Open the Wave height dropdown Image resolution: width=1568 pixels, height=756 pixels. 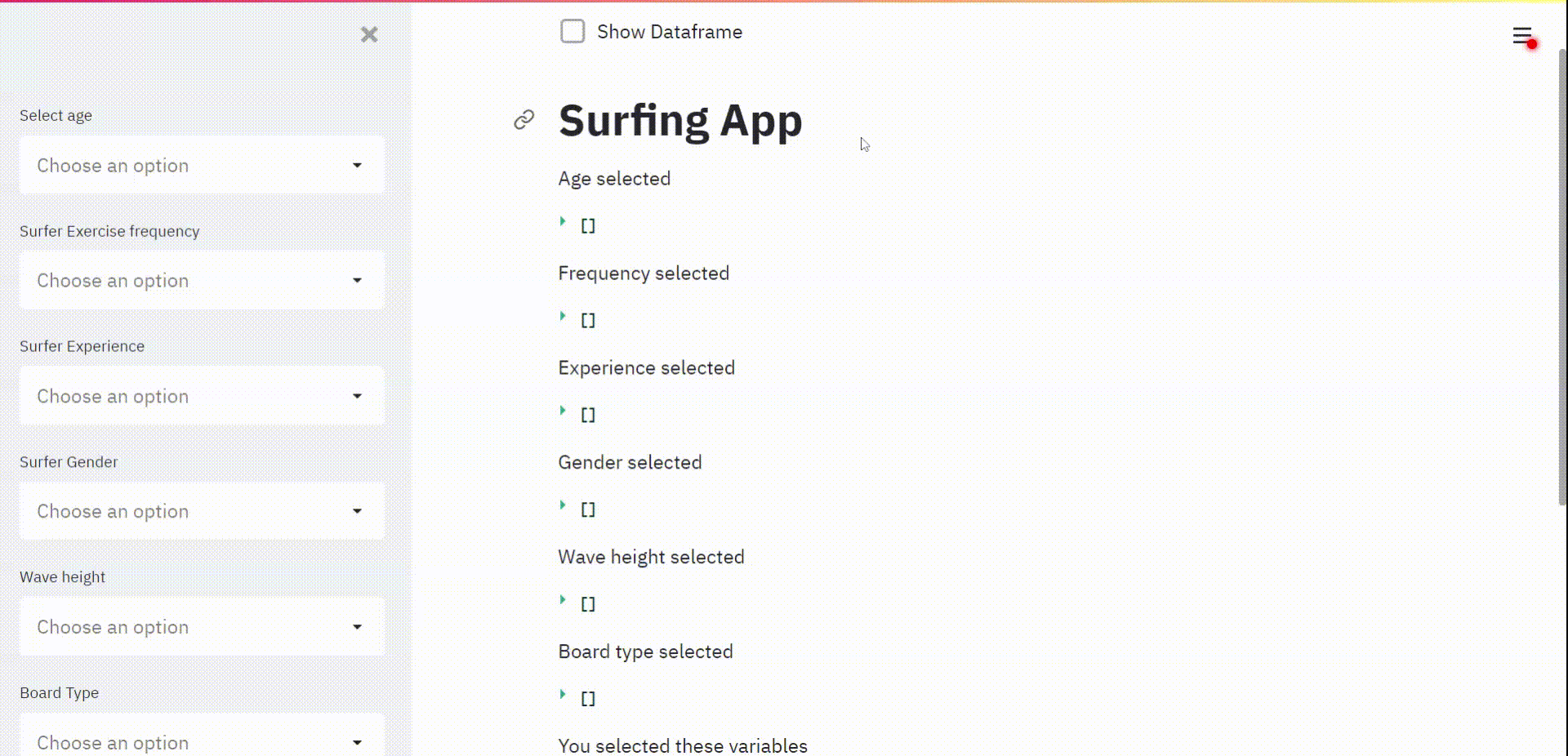point(202,628)
